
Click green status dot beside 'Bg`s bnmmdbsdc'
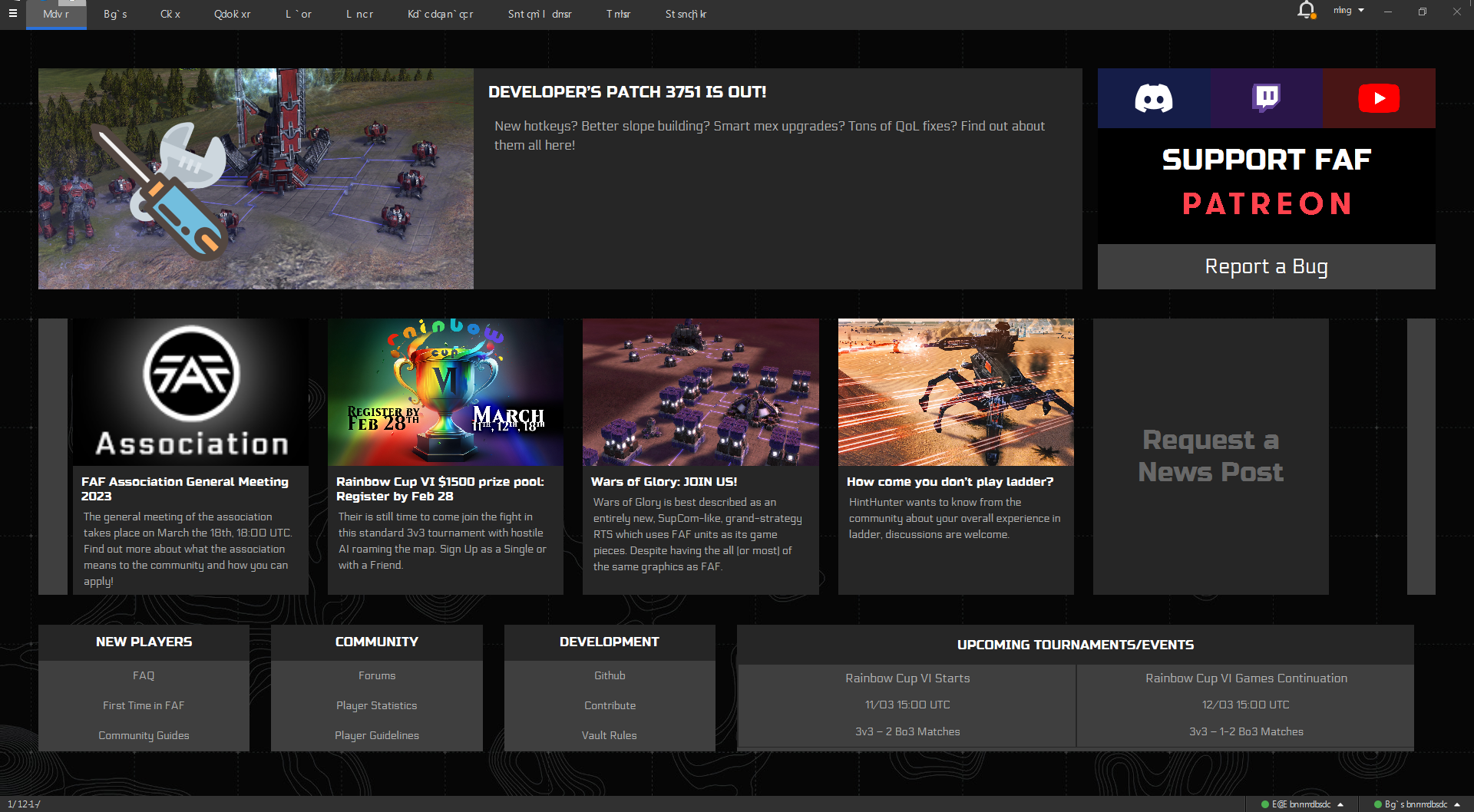point(1378,804)
